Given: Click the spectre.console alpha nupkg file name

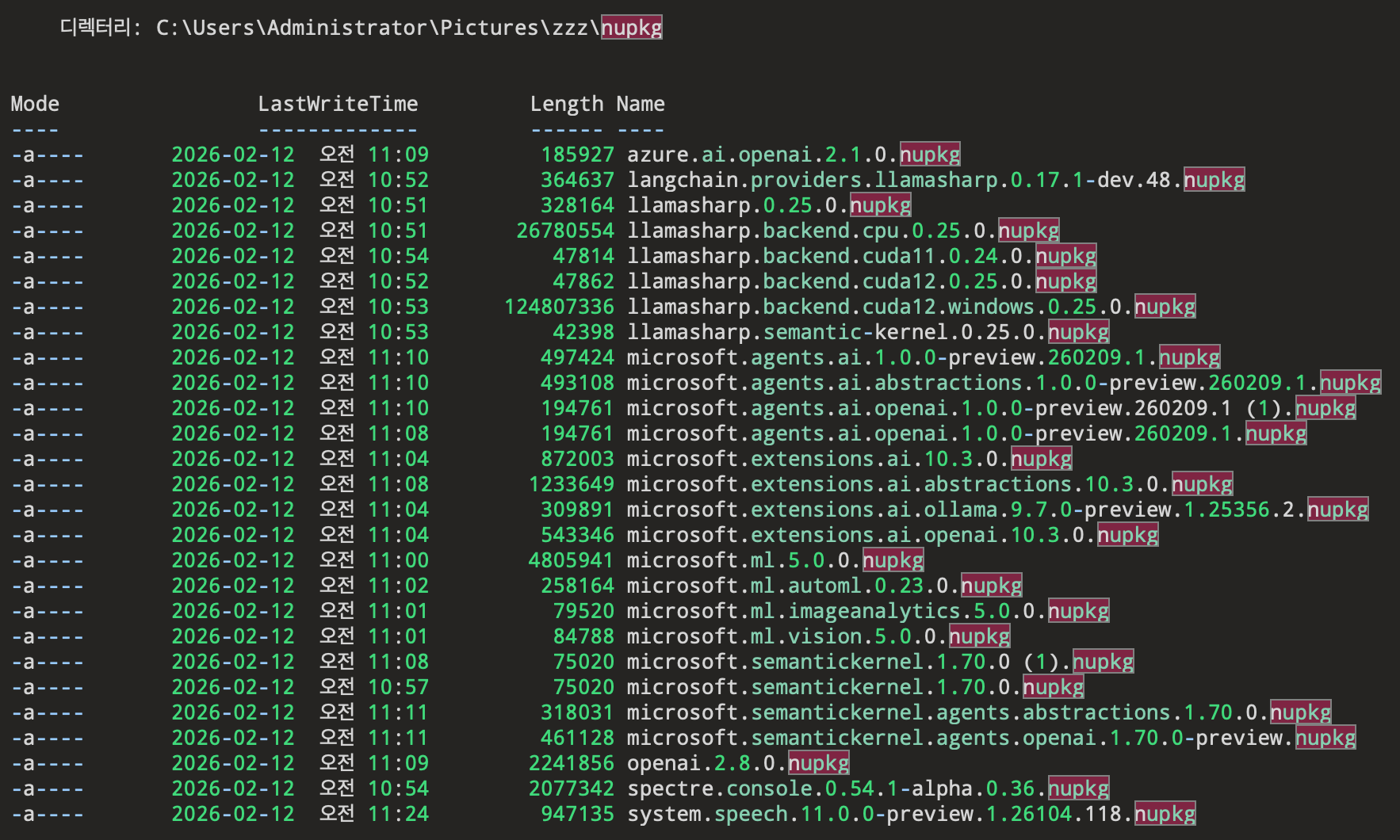Looking at the screenshot, I should point(868,788).
